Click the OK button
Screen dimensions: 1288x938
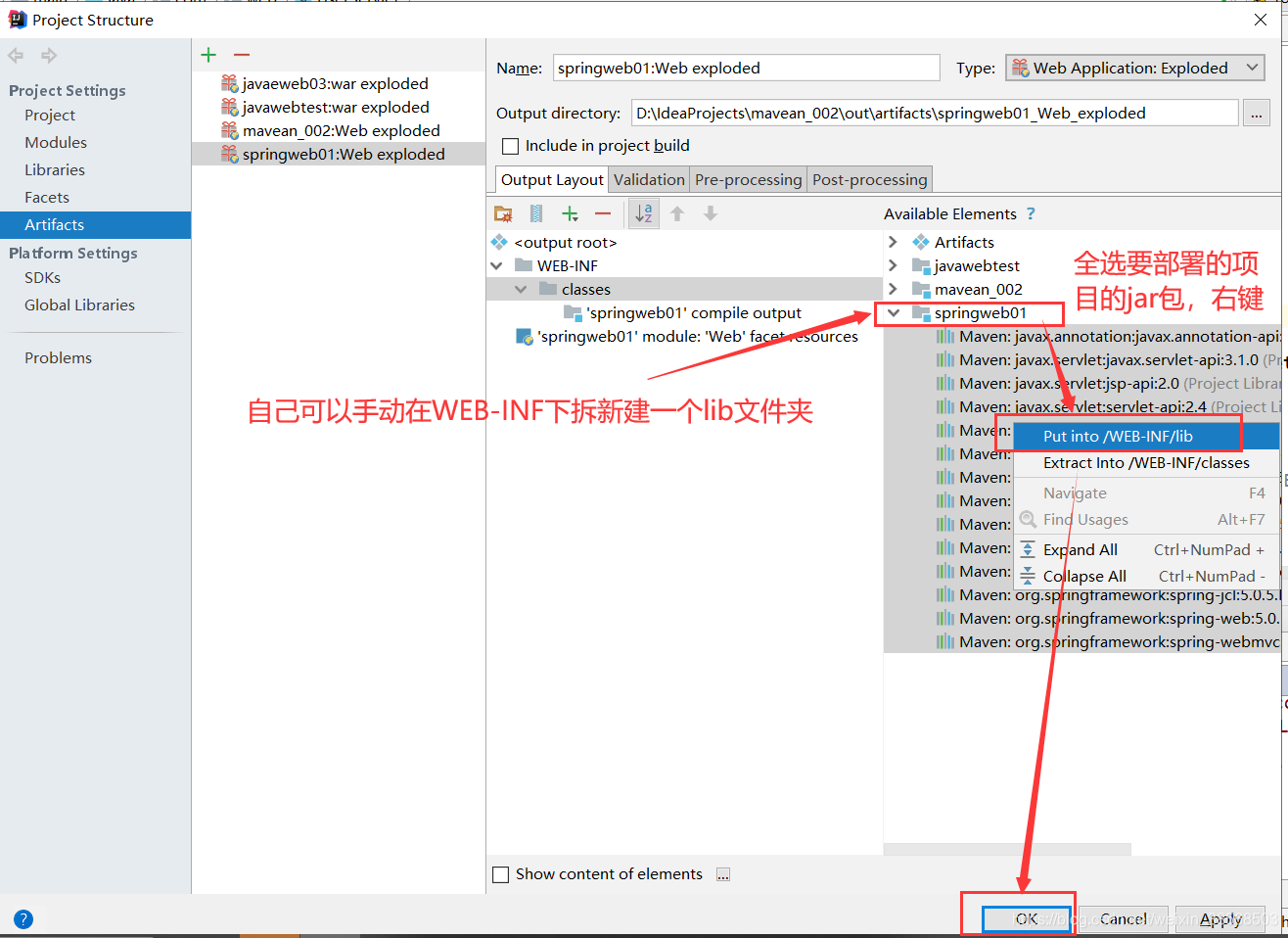point(1025,918)
